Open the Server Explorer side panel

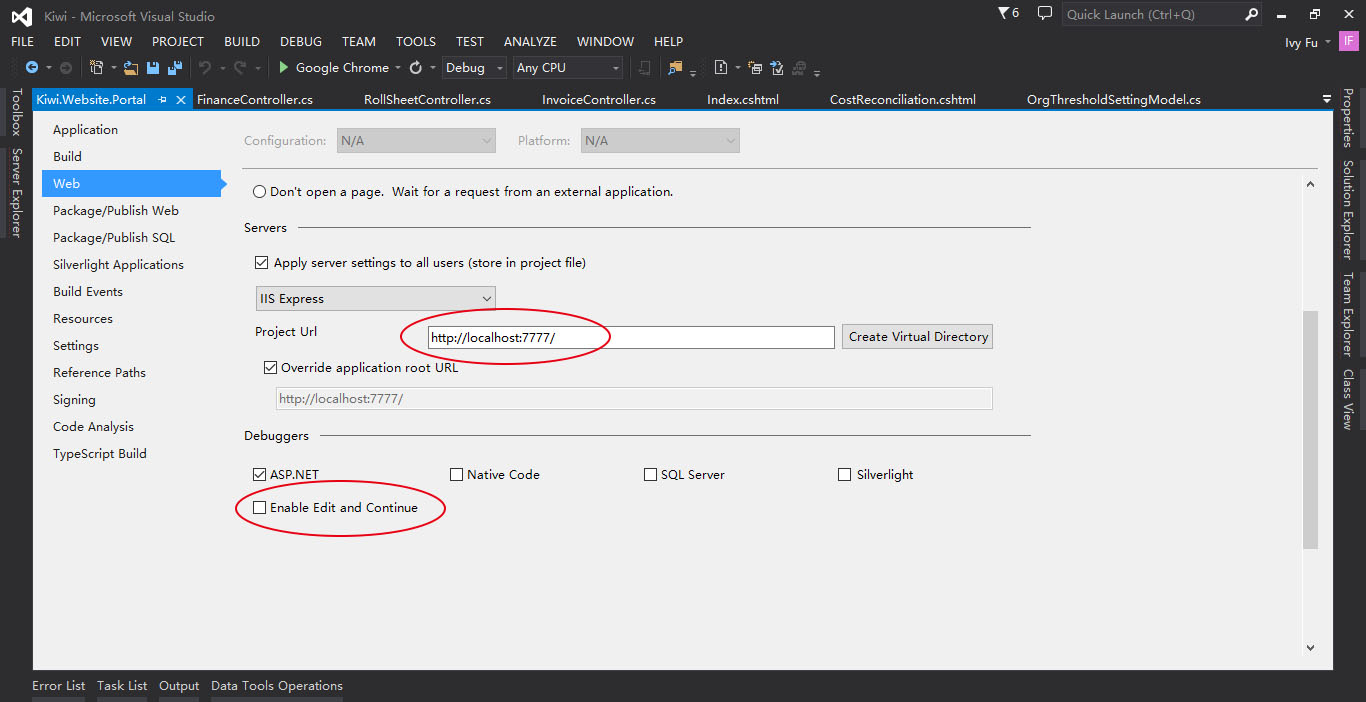click(x=17, y=193)
